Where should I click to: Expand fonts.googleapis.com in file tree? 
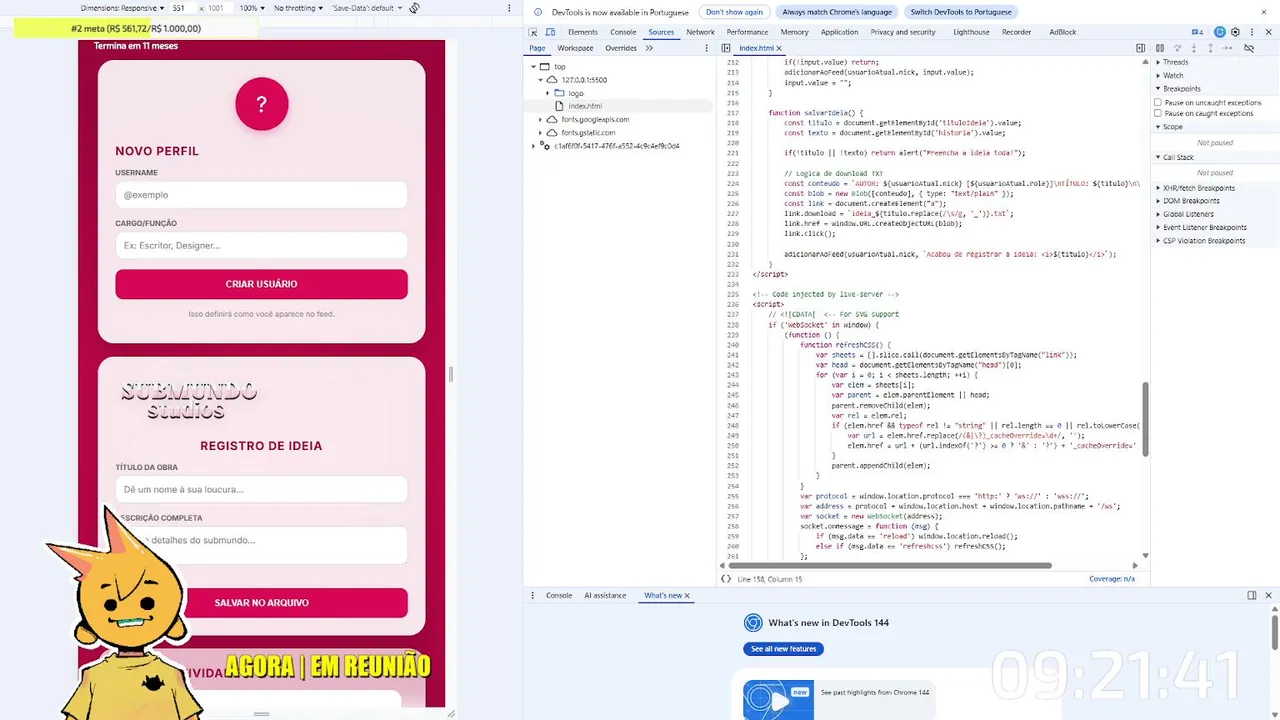[x=541, y=119]
